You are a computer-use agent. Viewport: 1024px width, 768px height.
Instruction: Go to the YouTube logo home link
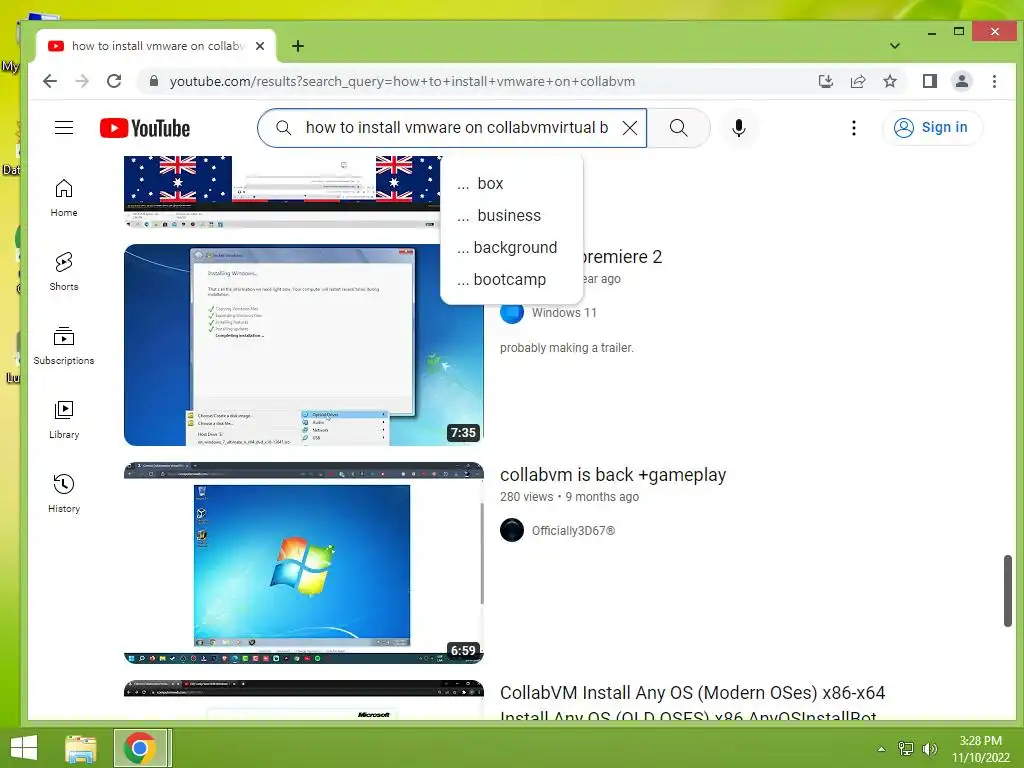(145, 128)
